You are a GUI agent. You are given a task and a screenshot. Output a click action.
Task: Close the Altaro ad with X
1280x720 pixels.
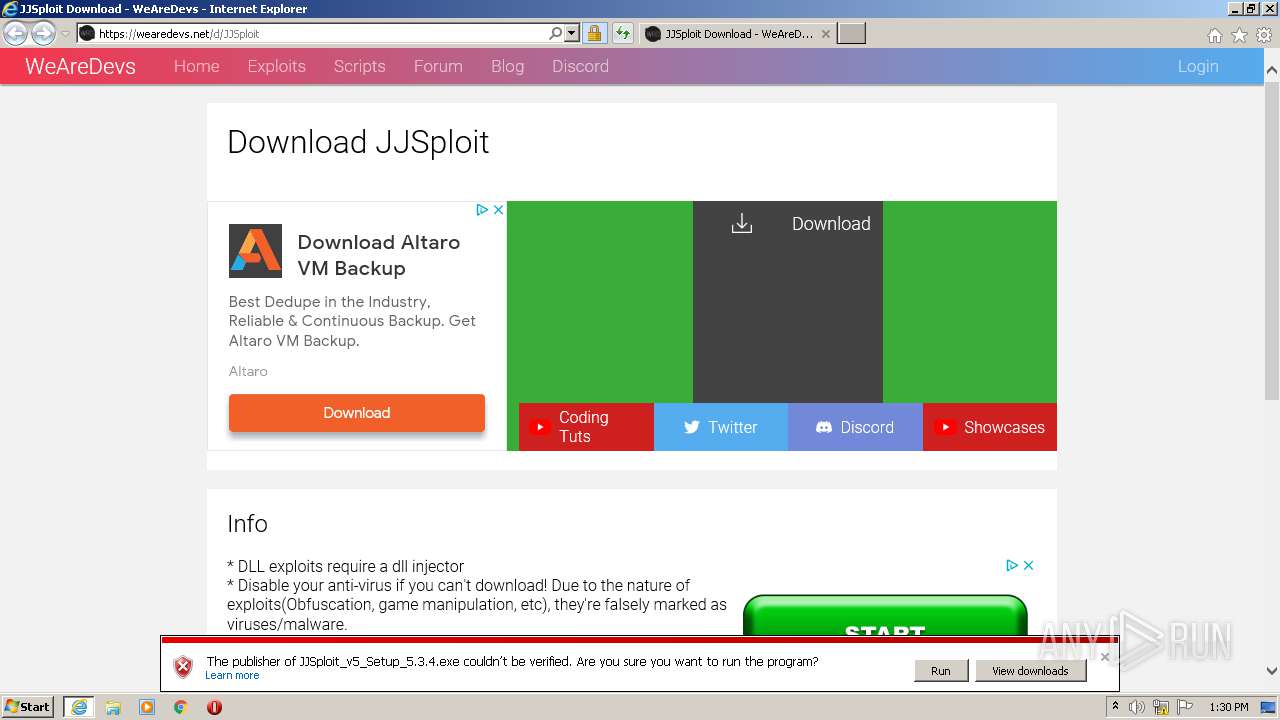[498, 210]
